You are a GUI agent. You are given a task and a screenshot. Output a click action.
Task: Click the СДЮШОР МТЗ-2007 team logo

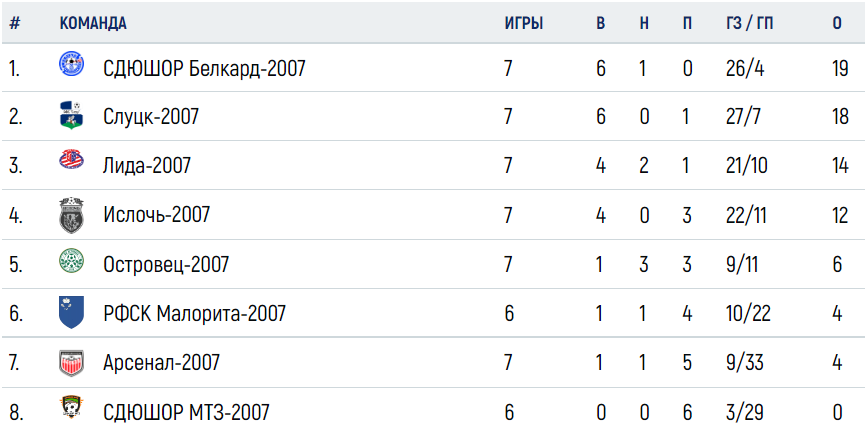point(71,407)
